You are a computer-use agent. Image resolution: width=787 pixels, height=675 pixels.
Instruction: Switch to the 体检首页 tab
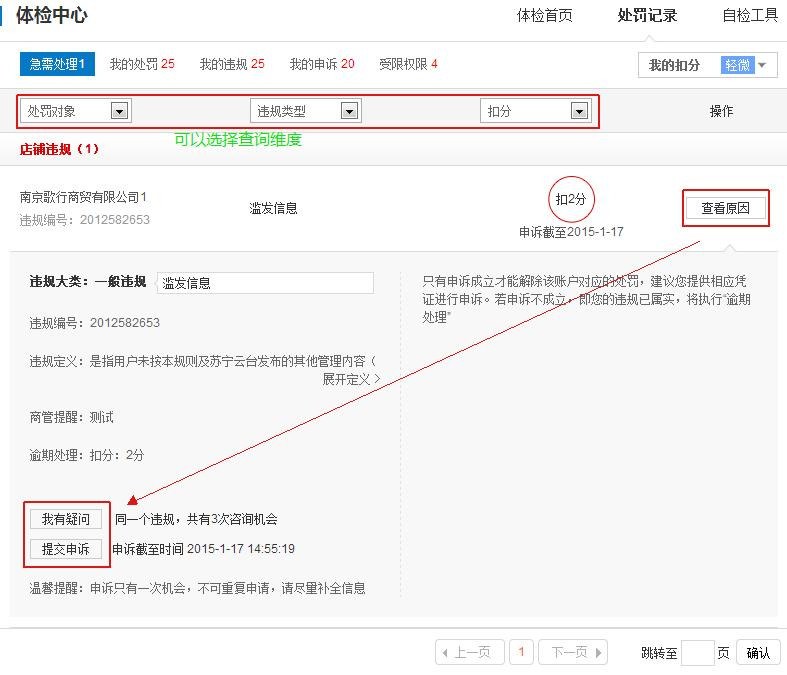click(x=544, y=15)
